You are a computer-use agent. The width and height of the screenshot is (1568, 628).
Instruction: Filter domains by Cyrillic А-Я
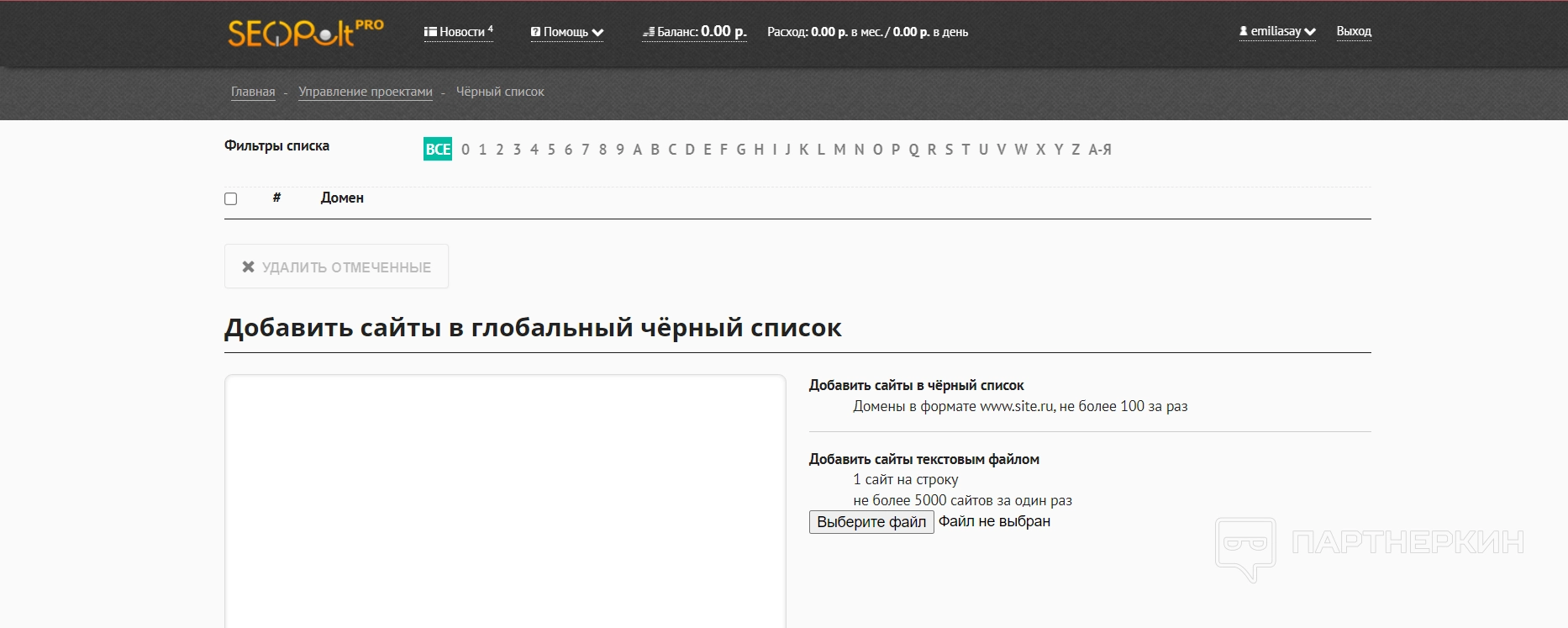pos(1100,150)
